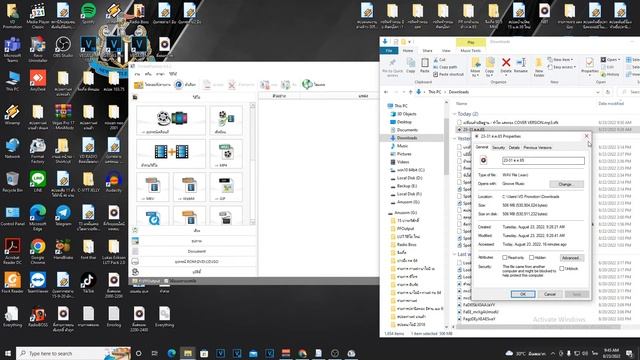Switch to the Share ribbon tab

[427, 51]
